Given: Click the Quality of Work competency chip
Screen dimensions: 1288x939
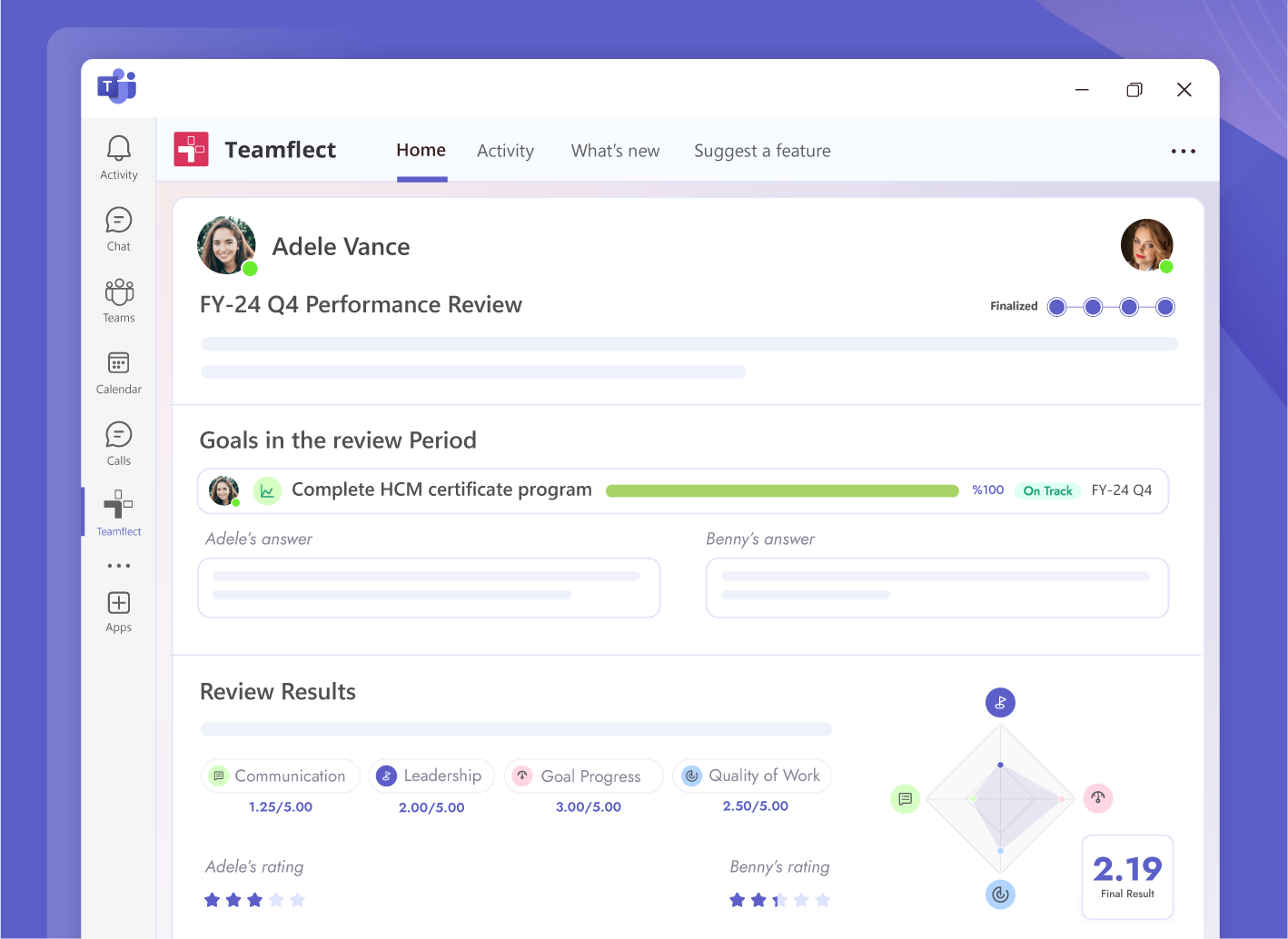Looking at the screenshot, I should (753, 776).
